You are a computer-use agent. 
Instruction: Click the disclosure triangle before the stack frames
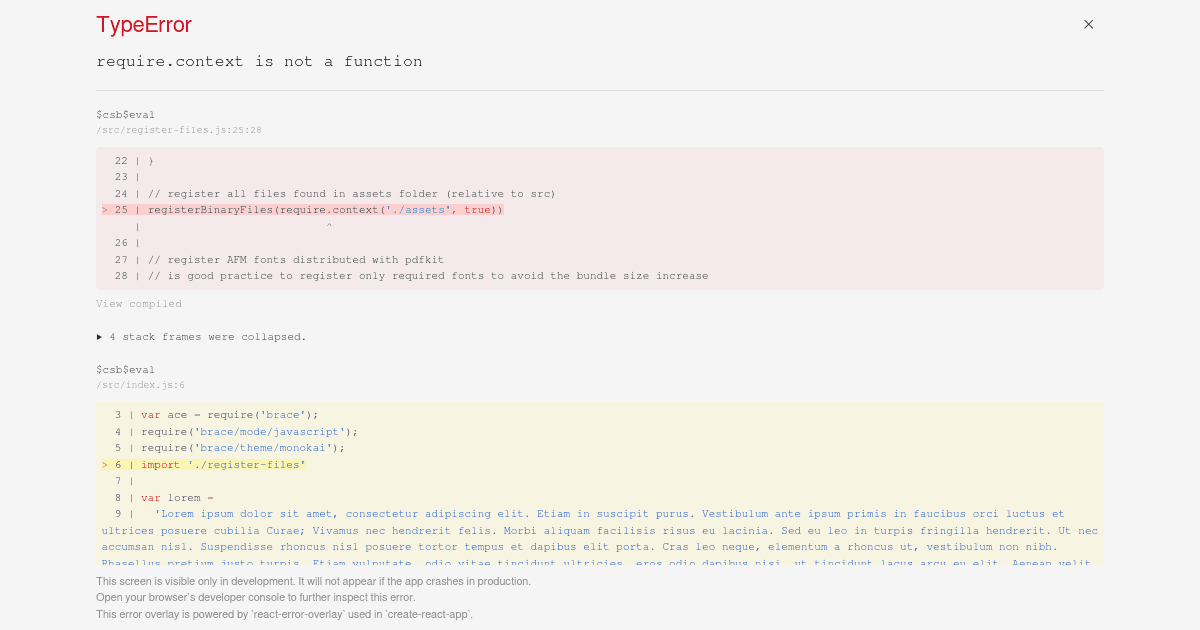[x=101, y=336]
